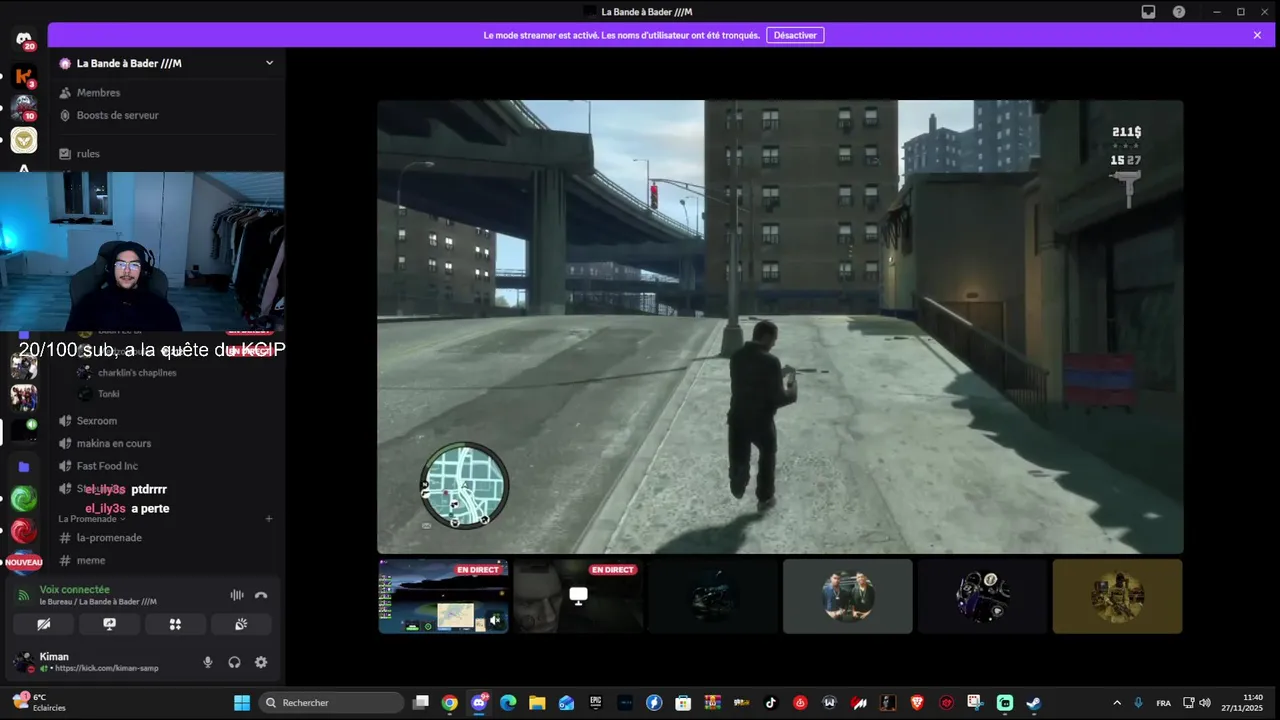This screenshot has height=720, width=1280.
Task: Deafen with the headphones icon
Action: [x=234, y=662]
